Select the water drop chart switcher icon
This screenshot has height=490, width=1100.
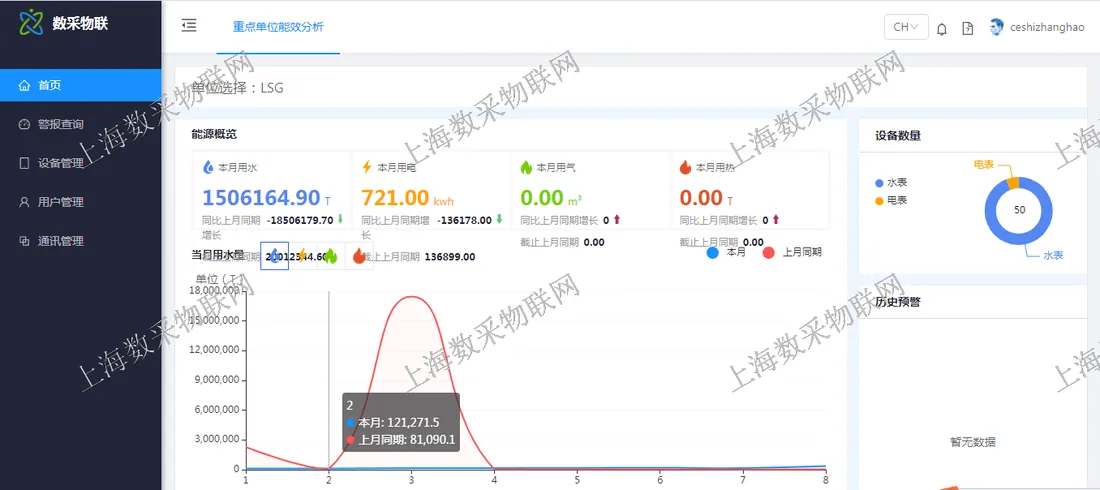click(x=274, y=256)
